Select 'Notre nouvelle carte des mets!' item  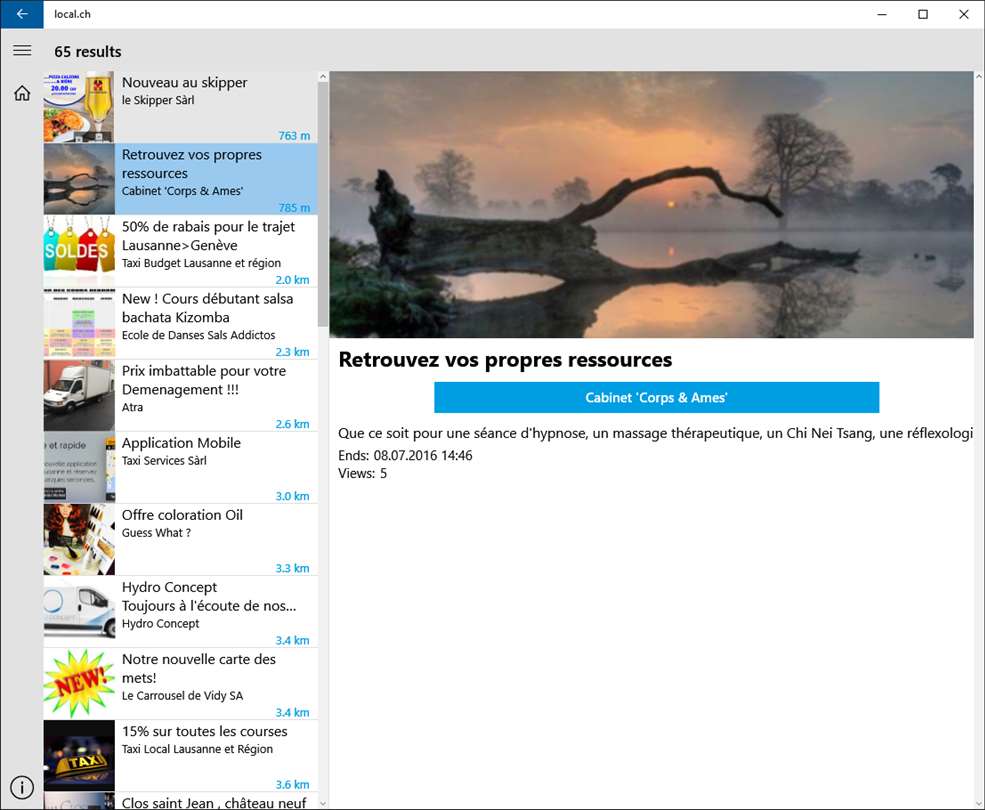pyautogui.click(x=180, y=684)
